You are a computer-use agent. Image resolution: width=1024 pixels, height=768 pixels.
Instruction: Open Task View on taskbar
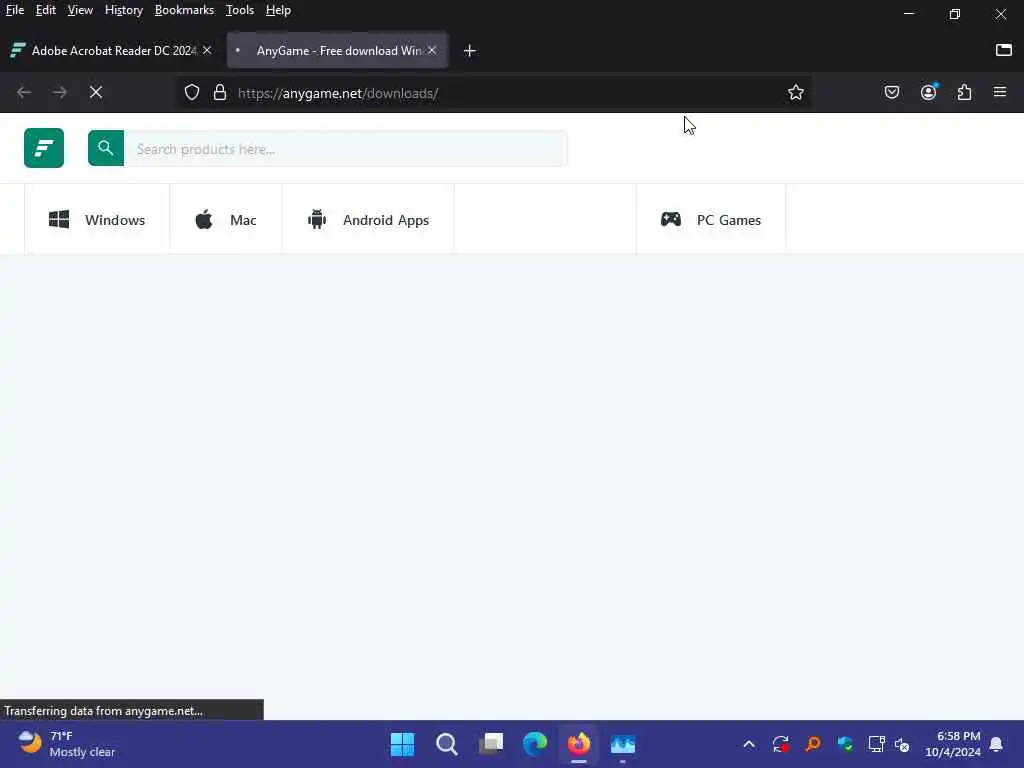491,744
